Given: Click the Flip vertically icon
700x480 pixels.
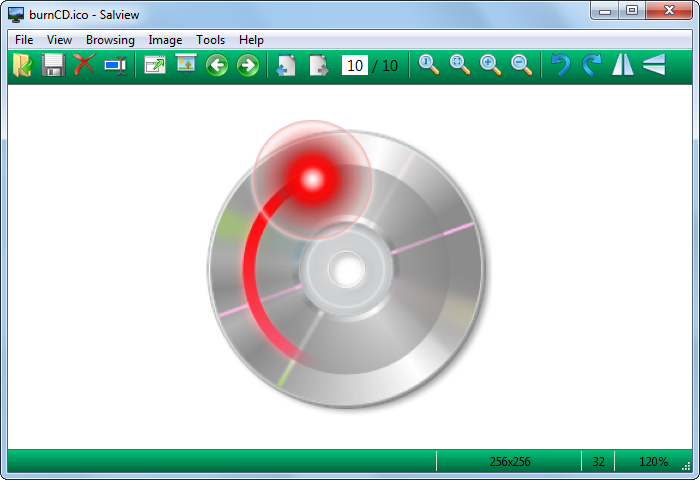Looking at the screenshot, I should click(x=654, y=65).
